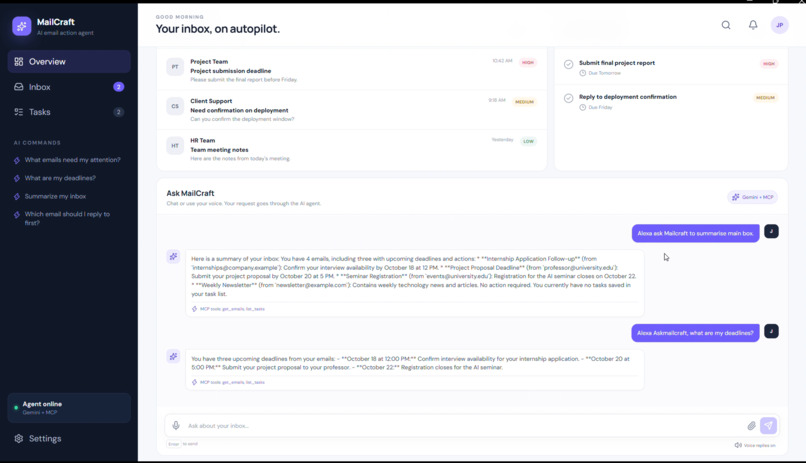Click Reply to deployment confirmation task title
Viewport: 806px width, 463px height.
(x=628, y=97)
